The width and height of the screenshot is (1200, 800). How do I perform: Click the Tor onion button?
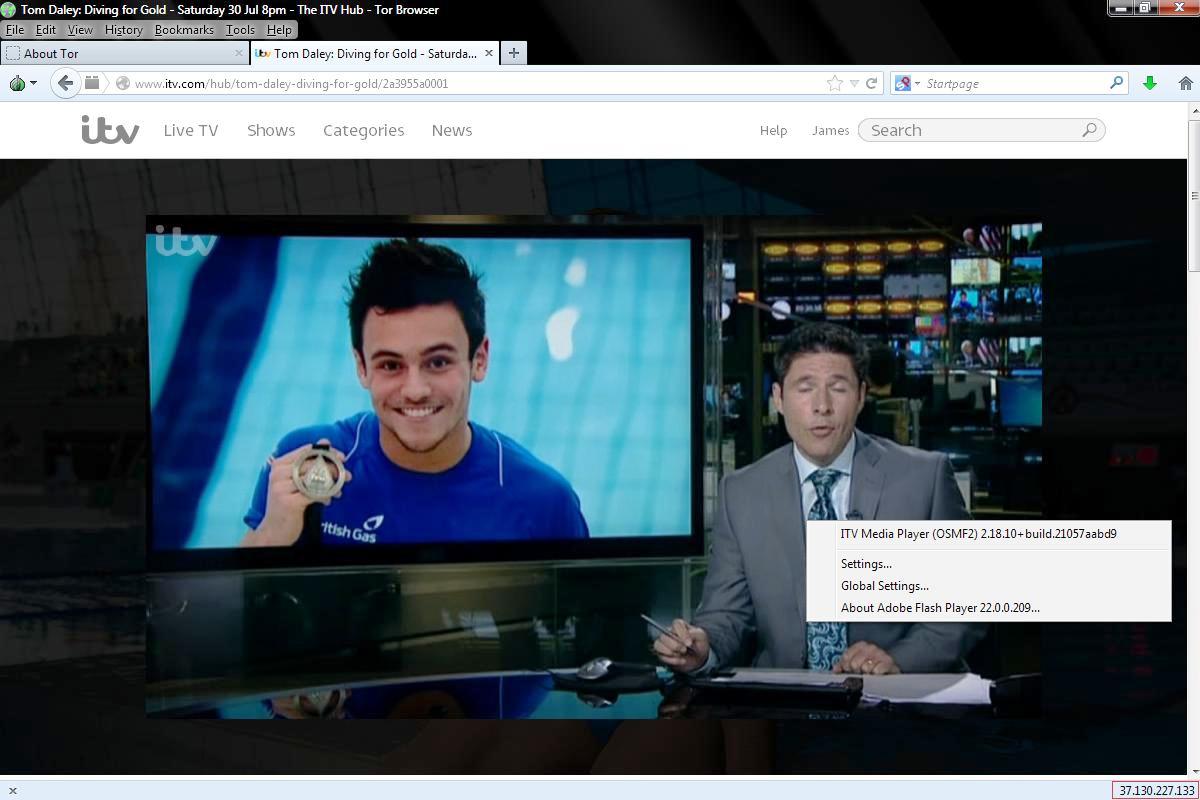(18, 83)
